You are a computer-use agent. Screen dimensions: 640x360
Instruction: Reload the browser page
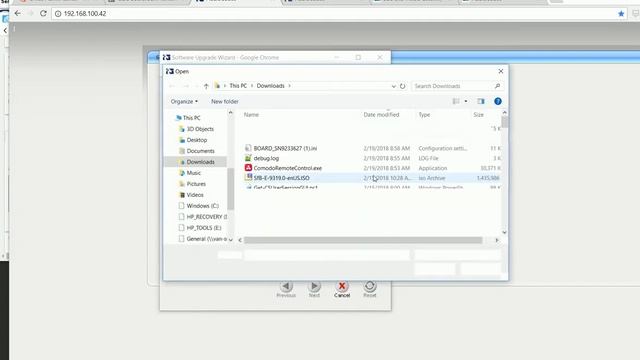[x=43, y=13]
